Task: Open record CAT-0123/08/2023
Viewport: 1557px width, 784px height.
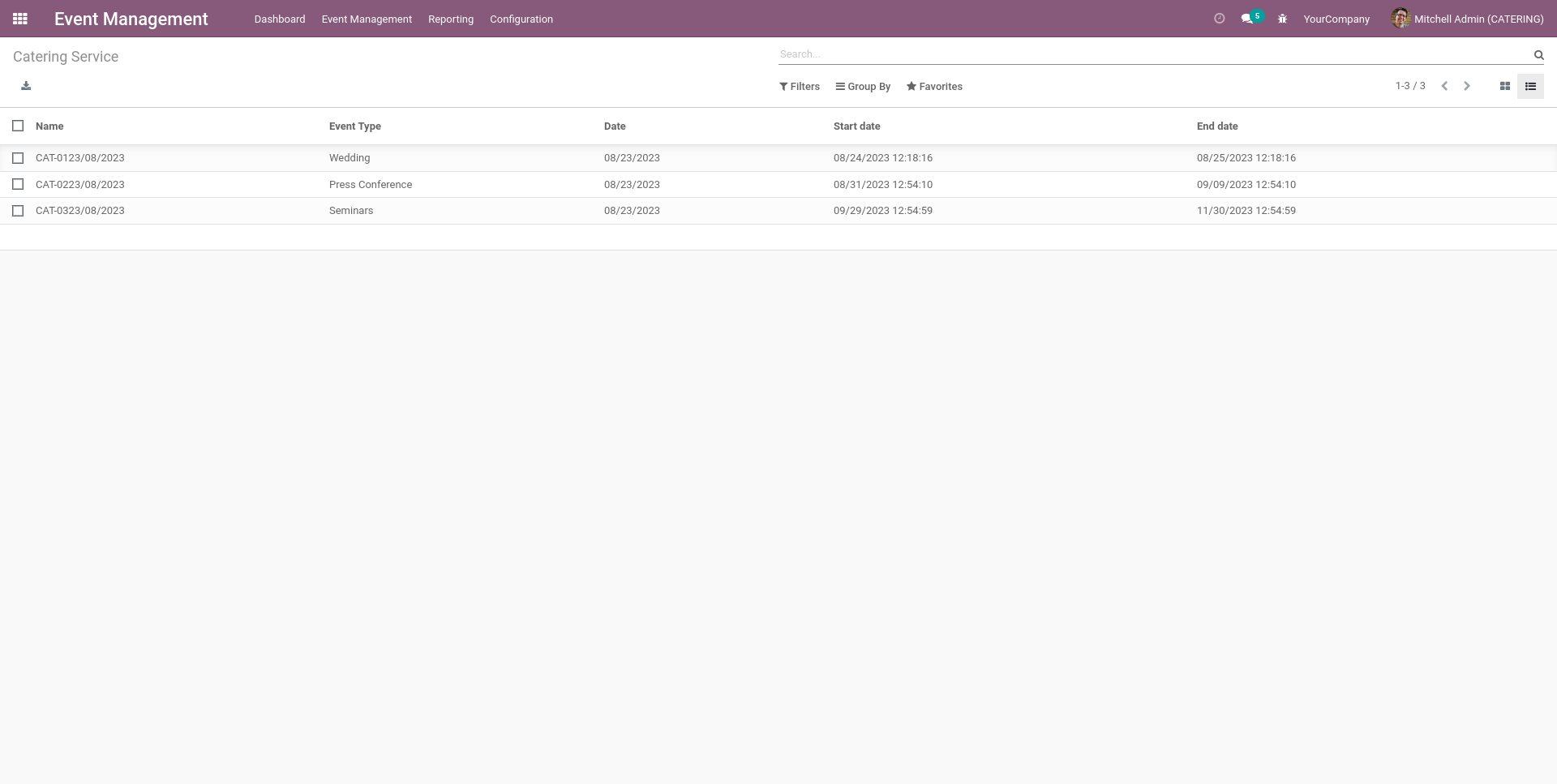Action: (x=80, y=158)
